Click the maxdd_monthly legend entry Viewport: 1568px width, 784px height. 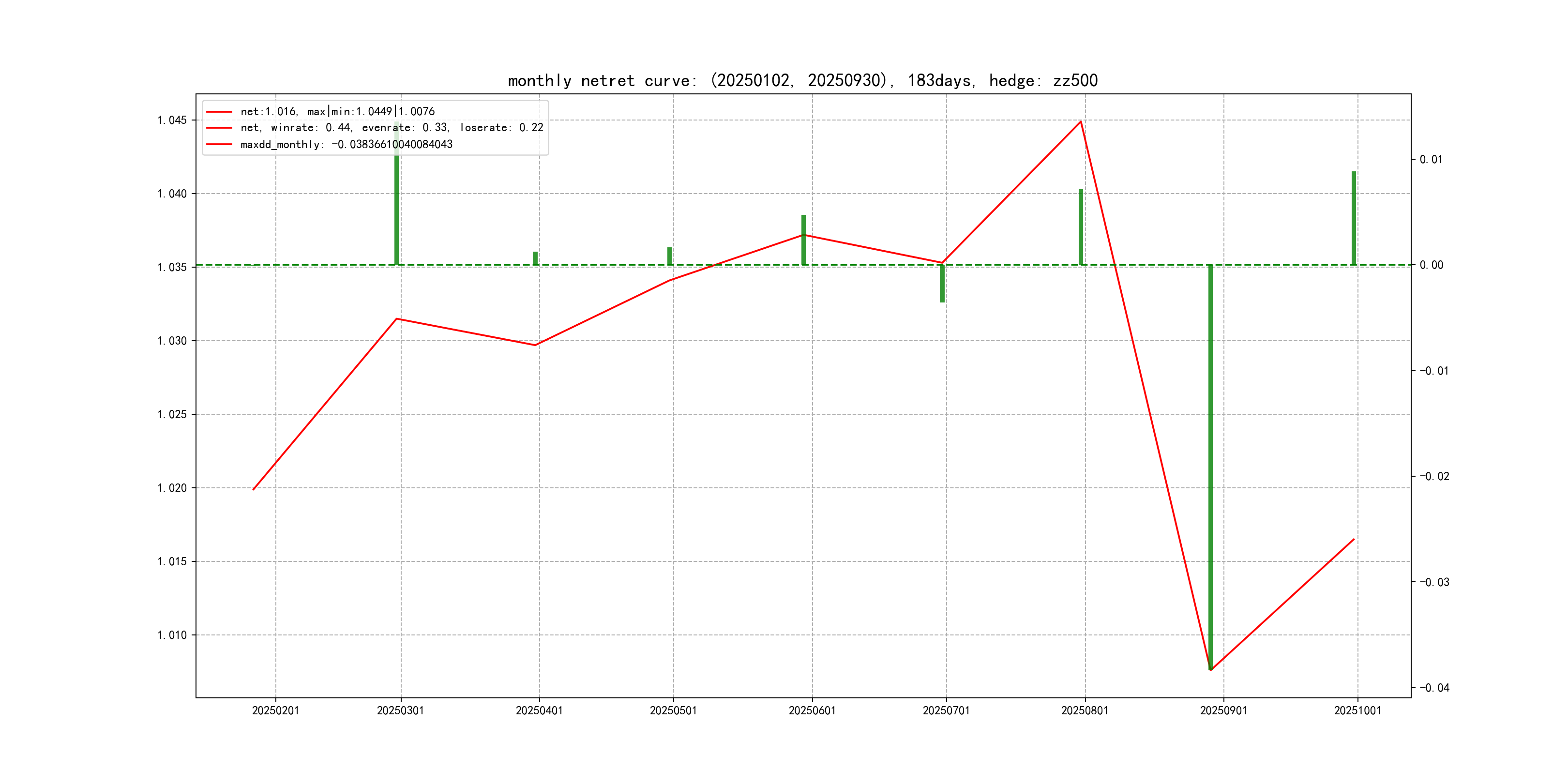pyautogui.click(x=347, y=144)
